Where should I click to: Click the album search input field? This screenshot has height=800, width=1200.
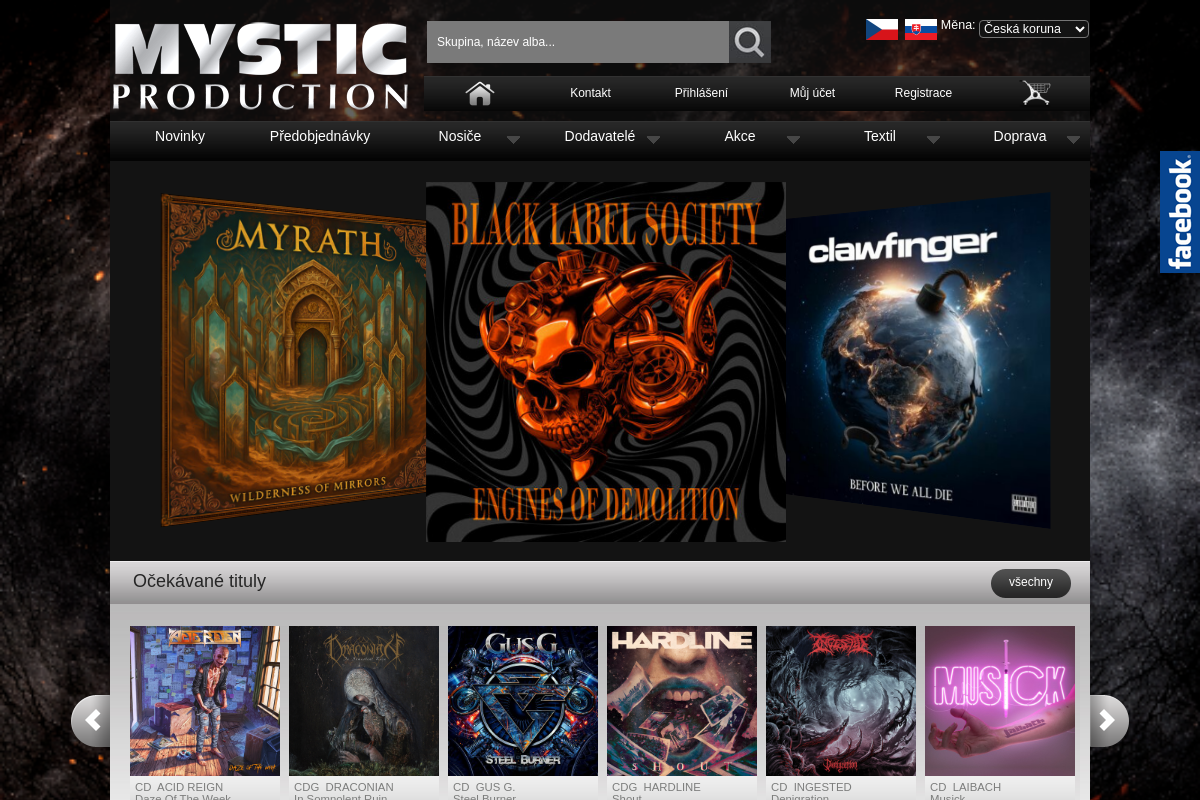coord(577,42)
